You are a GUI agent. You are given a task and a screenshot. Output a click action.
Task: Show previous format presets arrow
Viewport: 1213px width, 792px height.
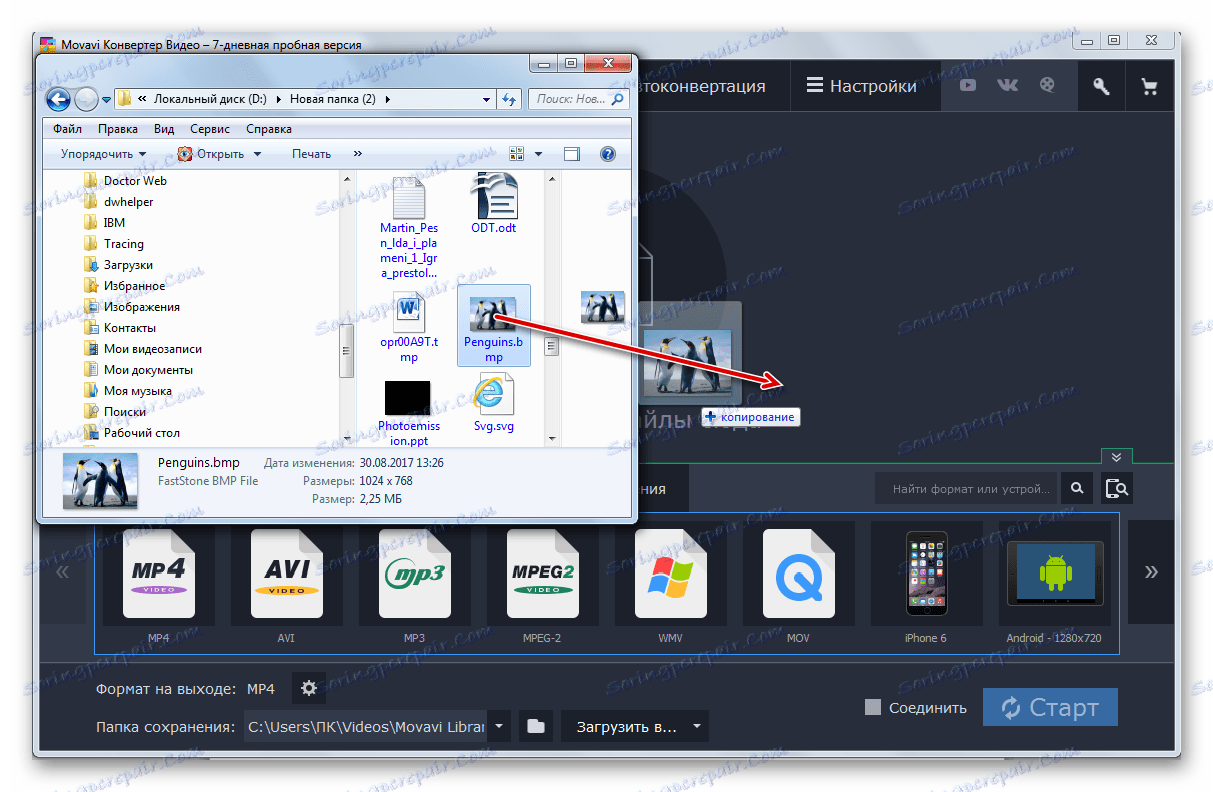[x=62, y=573]
